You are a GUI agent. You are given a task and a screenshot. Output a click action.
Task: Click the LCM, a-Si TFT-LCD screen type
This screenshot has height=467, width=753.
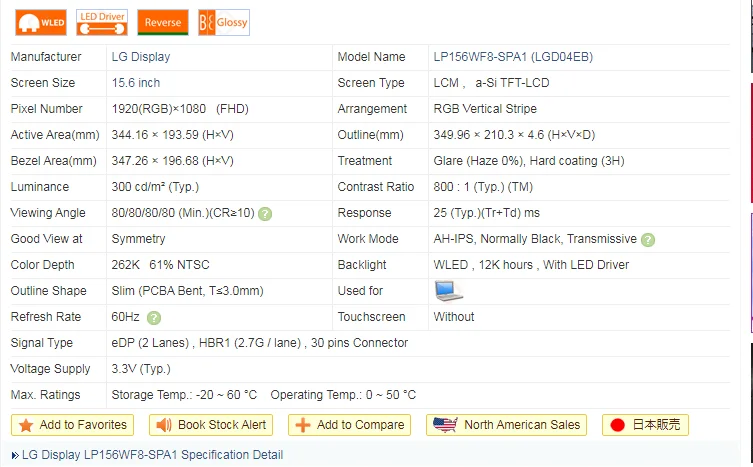pos(491,83)
